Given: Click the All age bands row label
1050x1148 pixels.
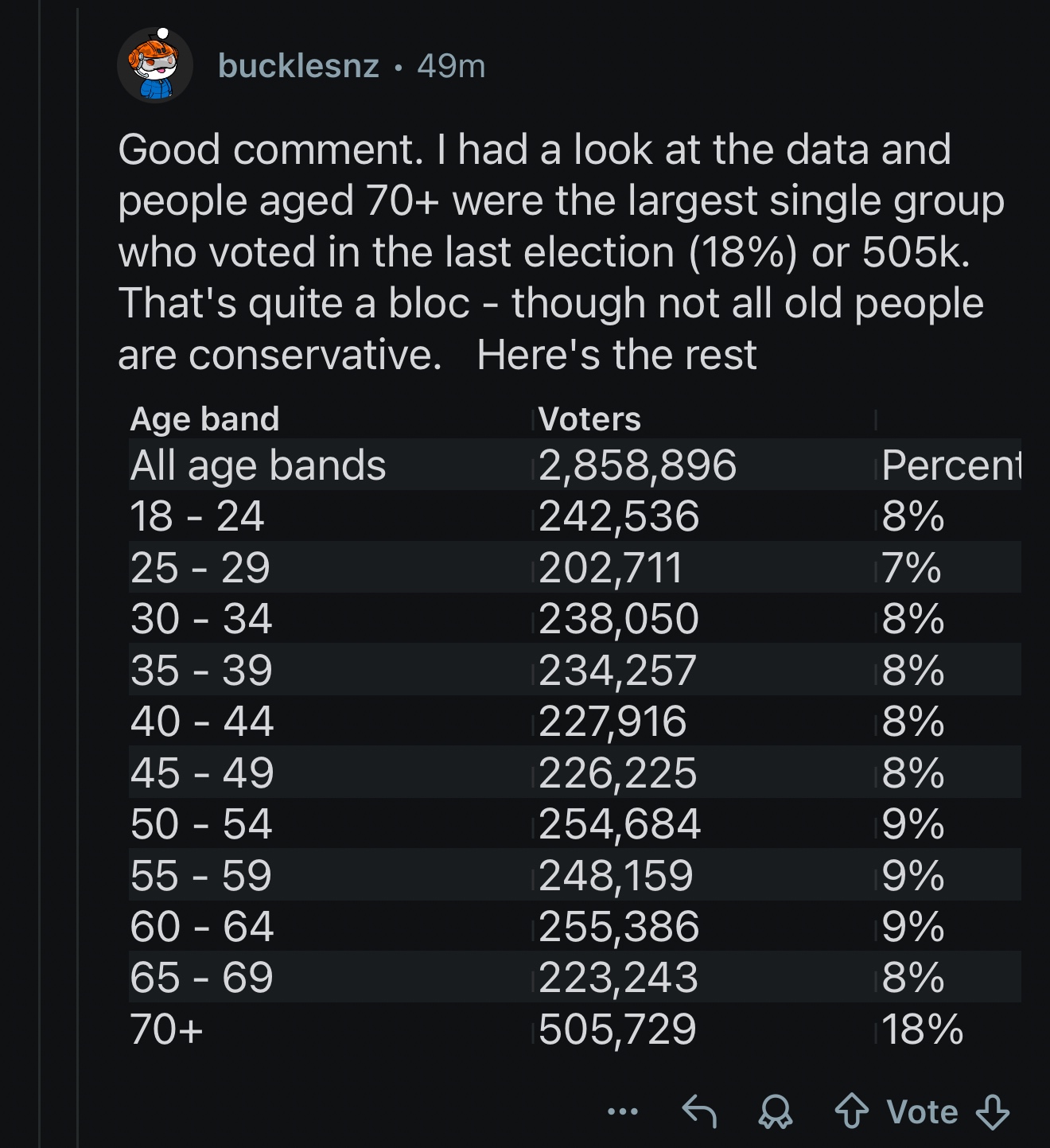Looking at the screenshot, I should click(x=258, y=465).
